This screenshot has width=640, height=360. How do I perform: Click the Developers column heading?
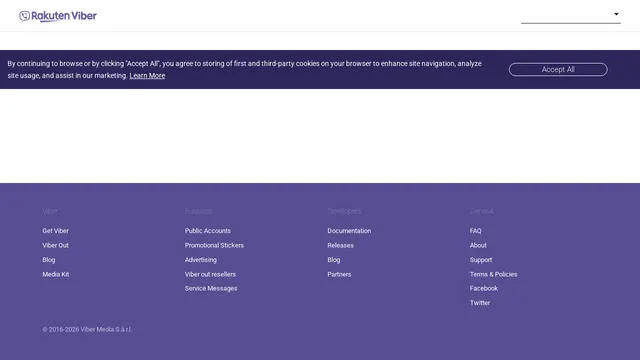pyautogui.click(x=344, y=211)
